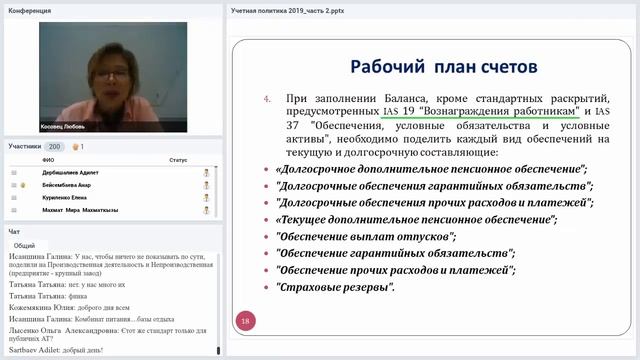640x360 pixels.
Task: Click the slide bullet "Долгосрочные обеспечения прочих расходов и платежей"
Action: pyautogui.click(x=435, y=202)
